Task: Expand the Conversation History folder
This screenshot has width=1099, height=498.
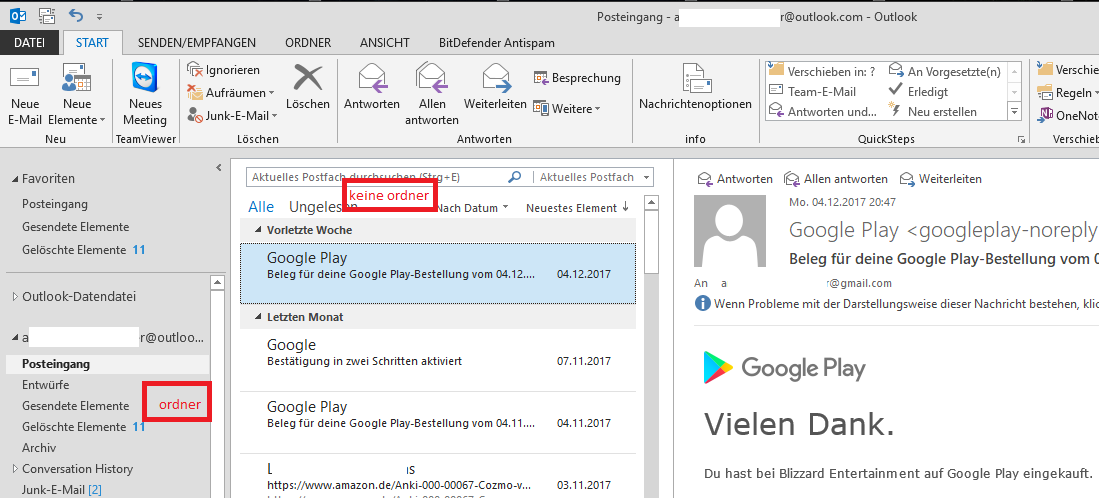Action: [15, 469]
